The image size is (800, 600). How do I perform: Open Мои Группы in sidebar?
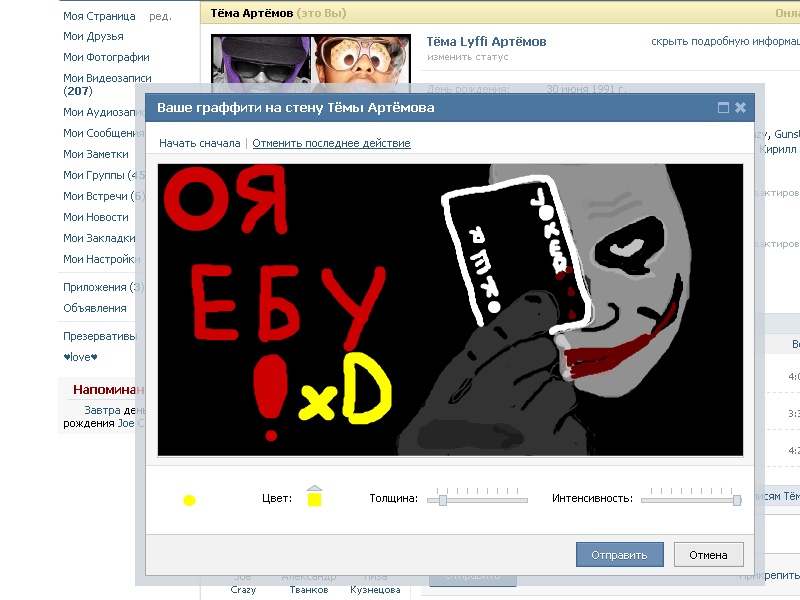pos(104,175)
